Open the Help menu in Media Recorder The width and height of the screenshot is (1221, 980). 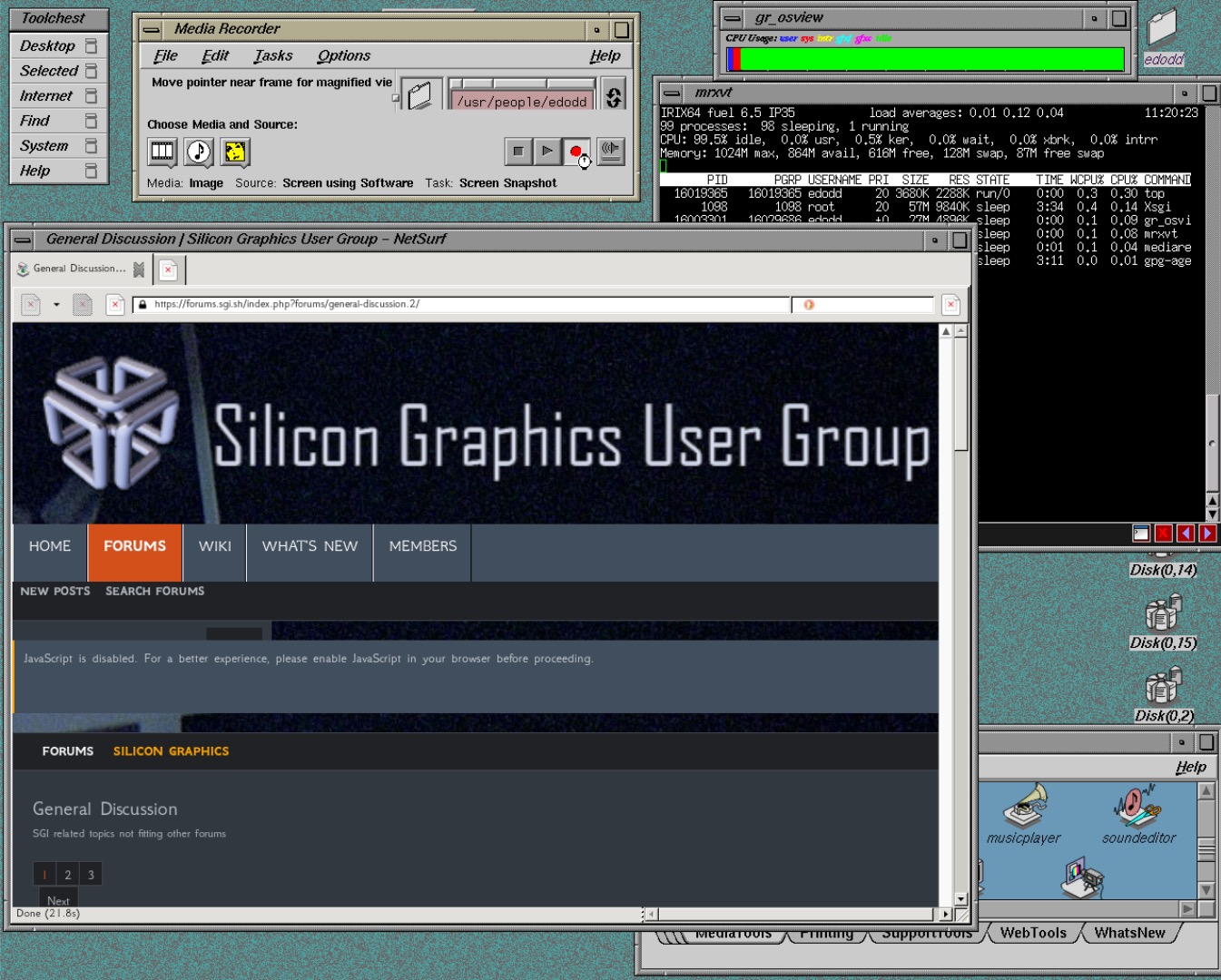tap(605, 55)
